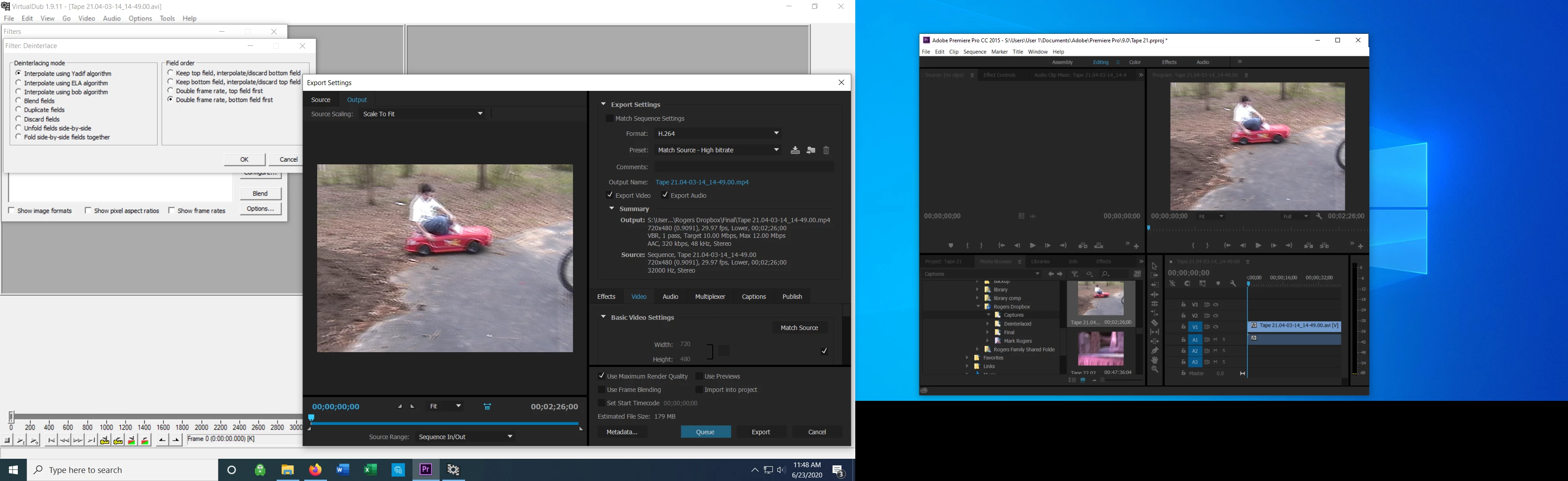This screenshot has height=481, width=1568.
Task: Click Delete Preset trash icon
Action: pos(826,151)
